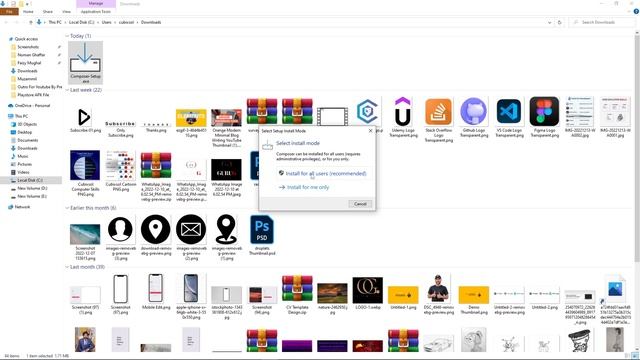
Task: Open the address bar history dropdown
Action: (550, 22)
